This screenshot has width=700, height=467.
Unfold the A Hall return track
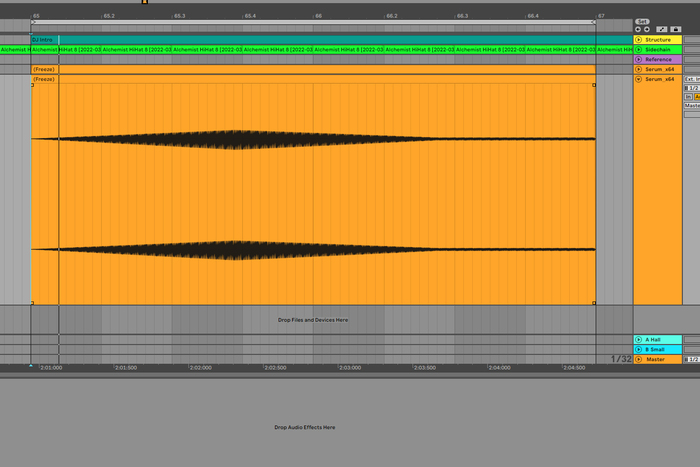(x=639, y=339)
